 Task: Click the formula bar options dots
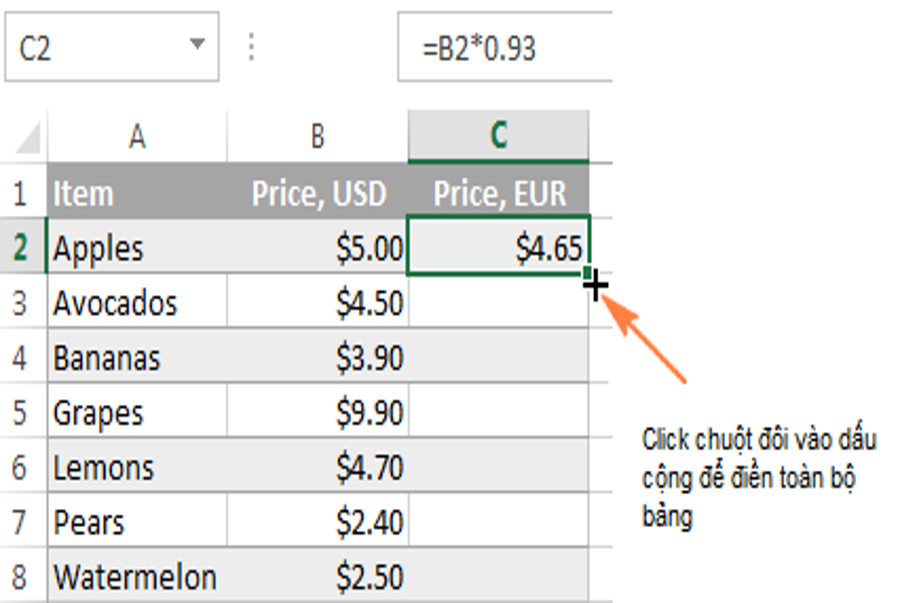tap(251, 47)
